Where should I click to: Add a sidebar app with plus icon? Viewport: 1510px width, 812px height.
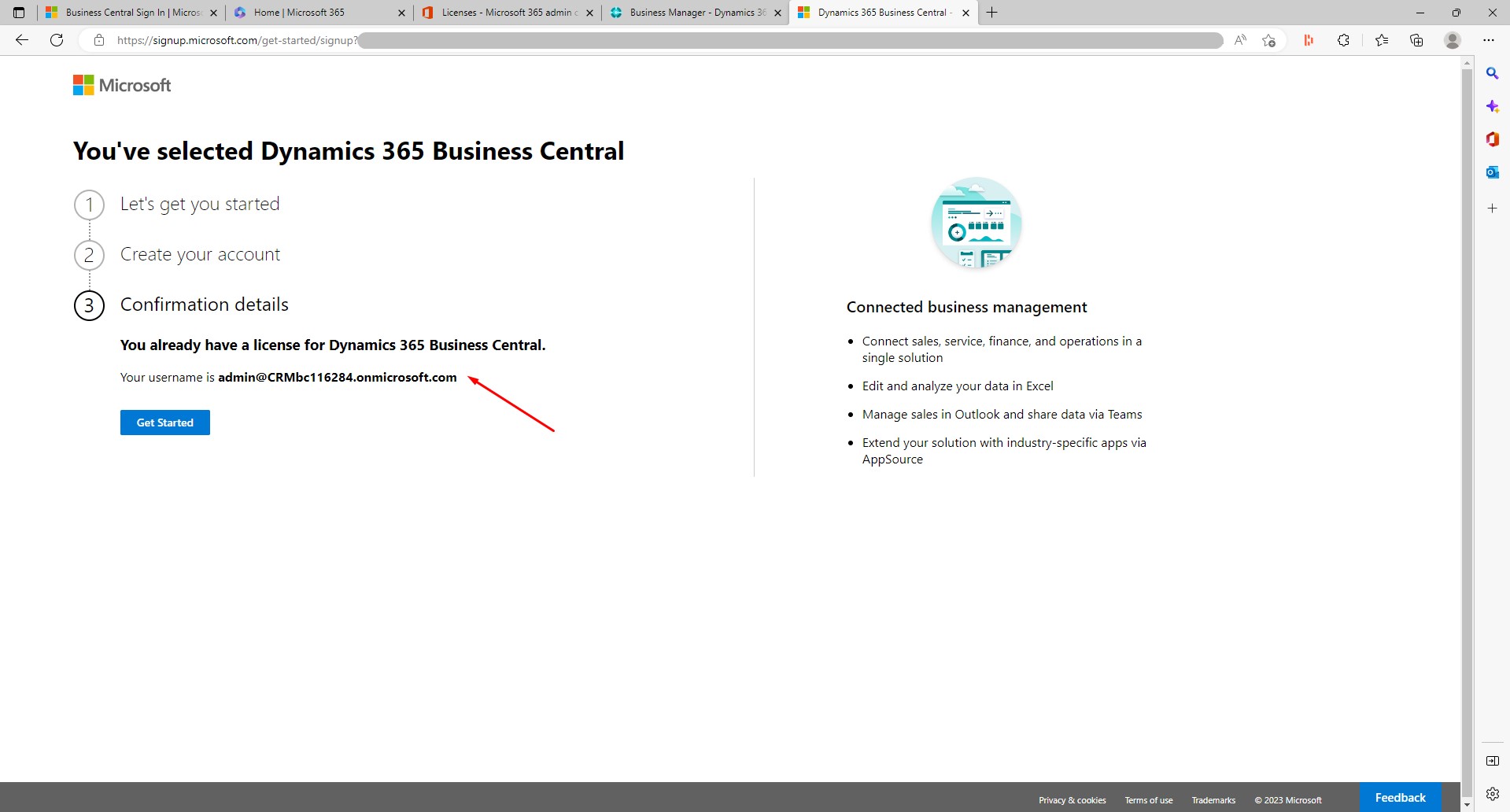click(x=1492, y=209)
